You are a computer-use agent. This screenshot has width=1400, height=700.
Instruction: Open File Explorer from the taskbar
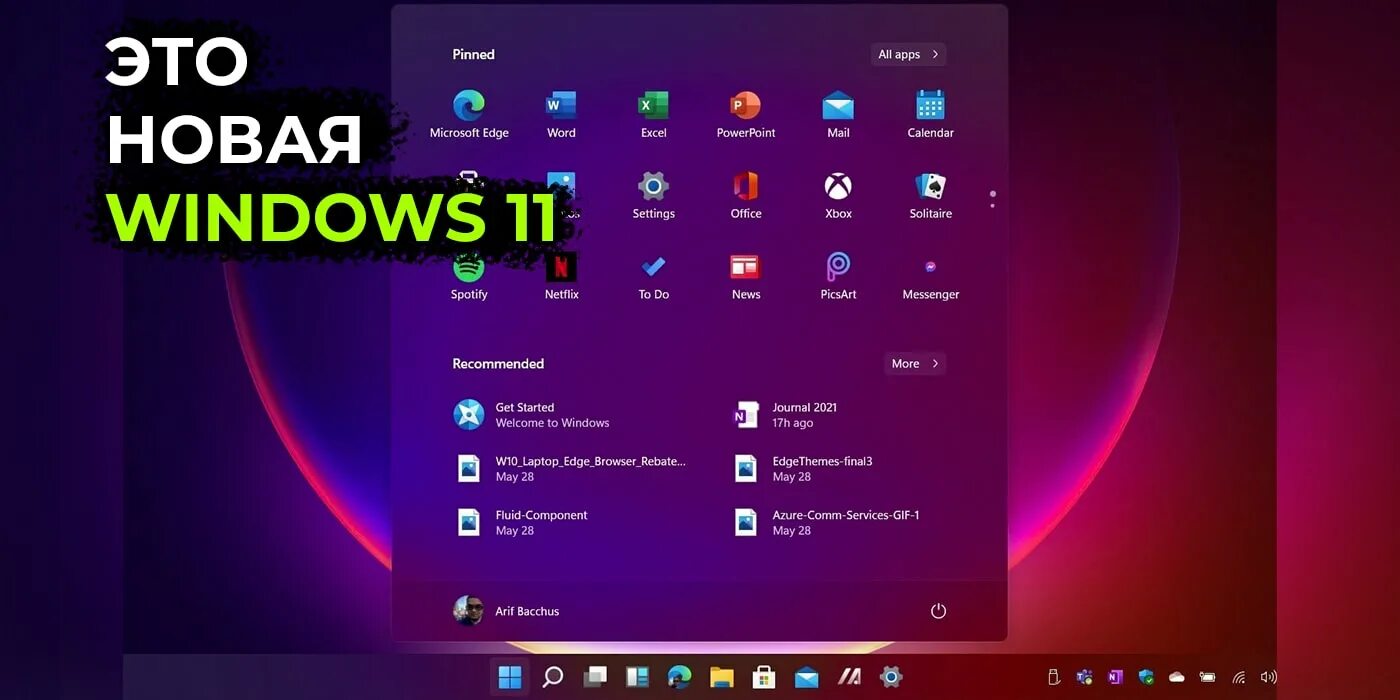click(x=722, y=677)
